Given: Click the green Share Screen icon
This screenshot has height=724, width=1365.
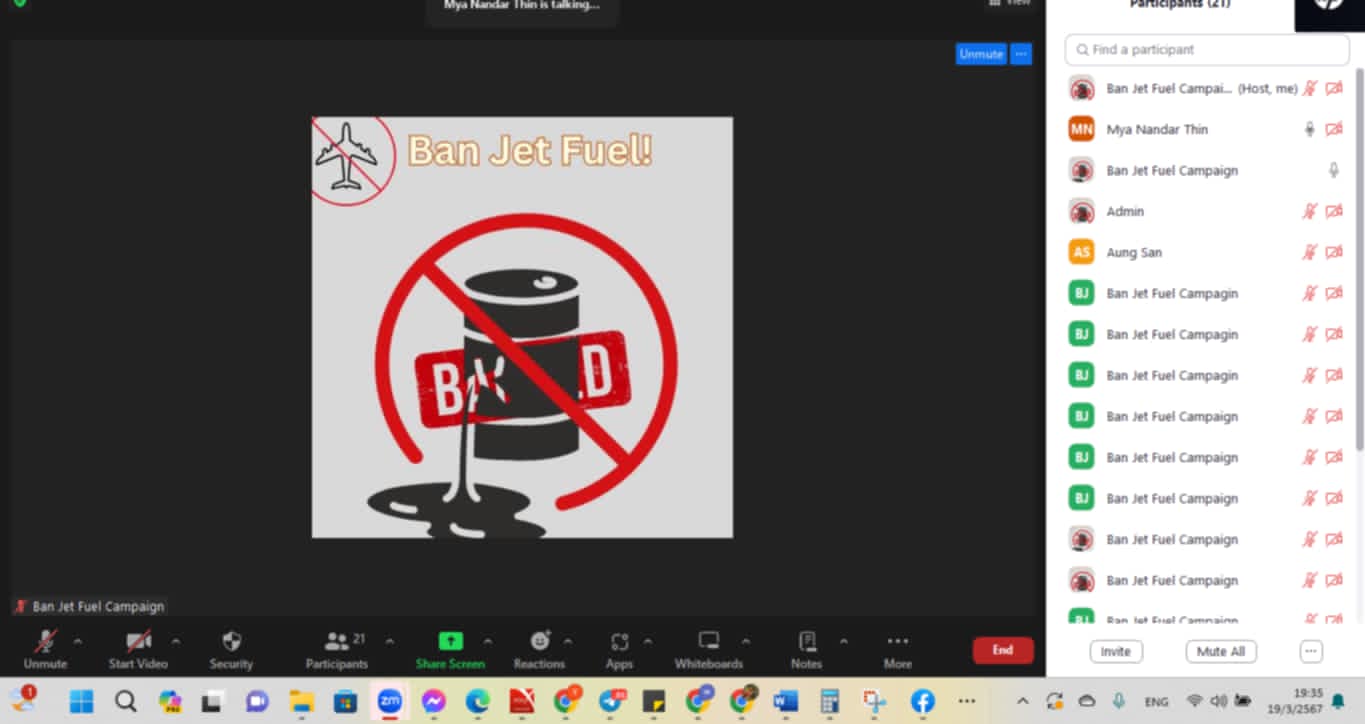Looking at the screenshot, I should tap(451, 641).
